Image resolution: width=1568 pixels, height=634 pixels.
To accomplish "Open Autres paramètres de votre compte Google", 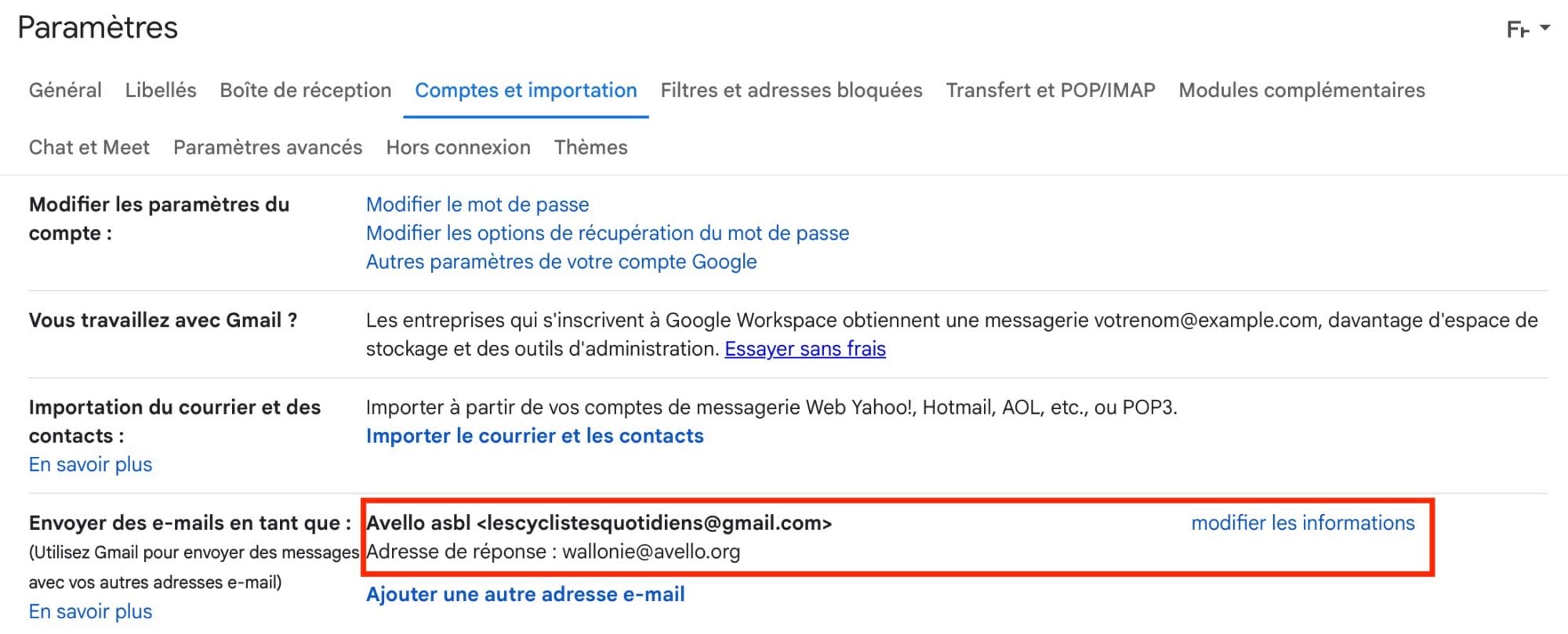I will (x=561, y=262).
